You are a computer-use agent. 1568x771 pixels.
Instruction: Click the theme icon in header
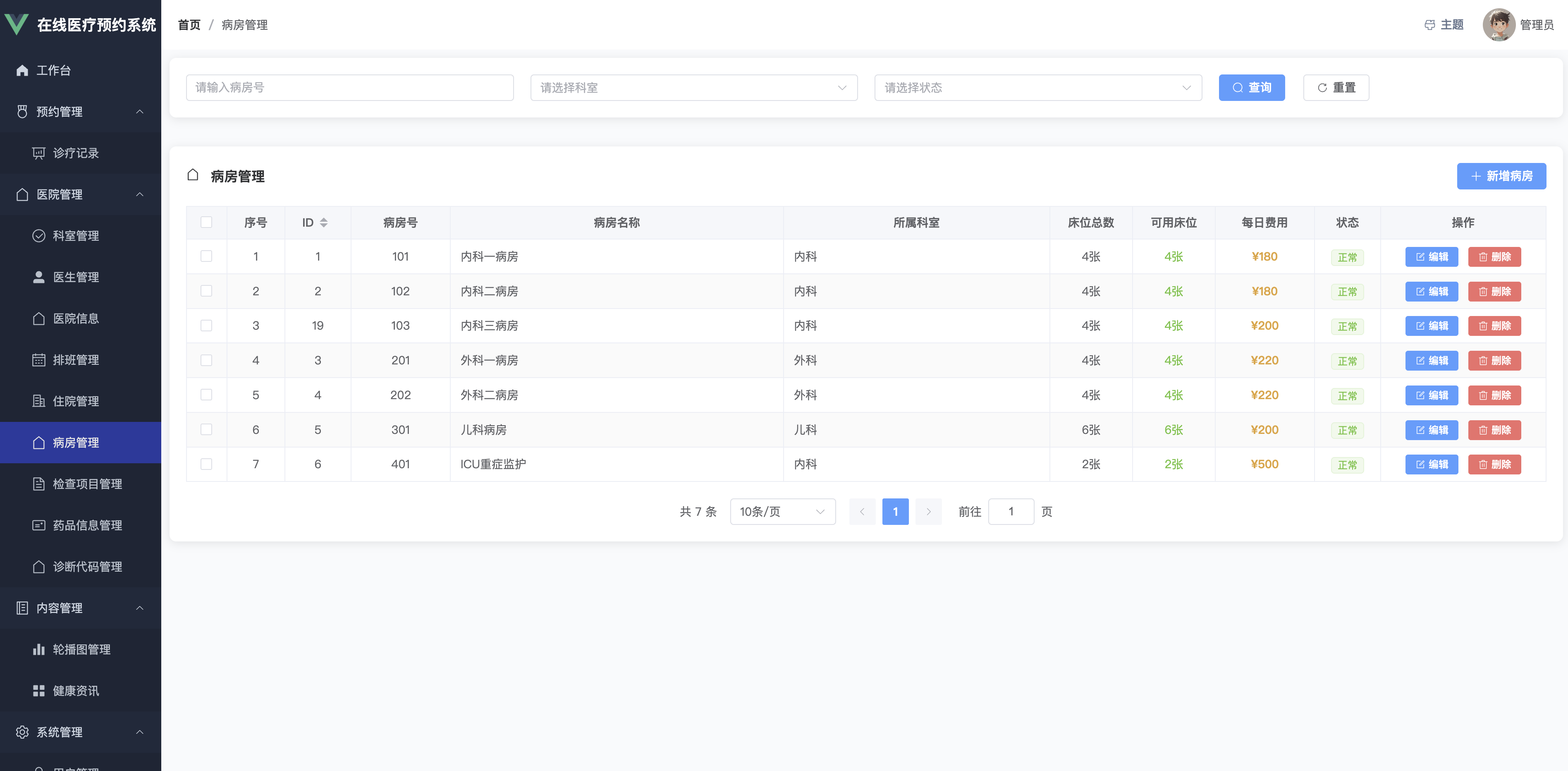click(1429, 25)
